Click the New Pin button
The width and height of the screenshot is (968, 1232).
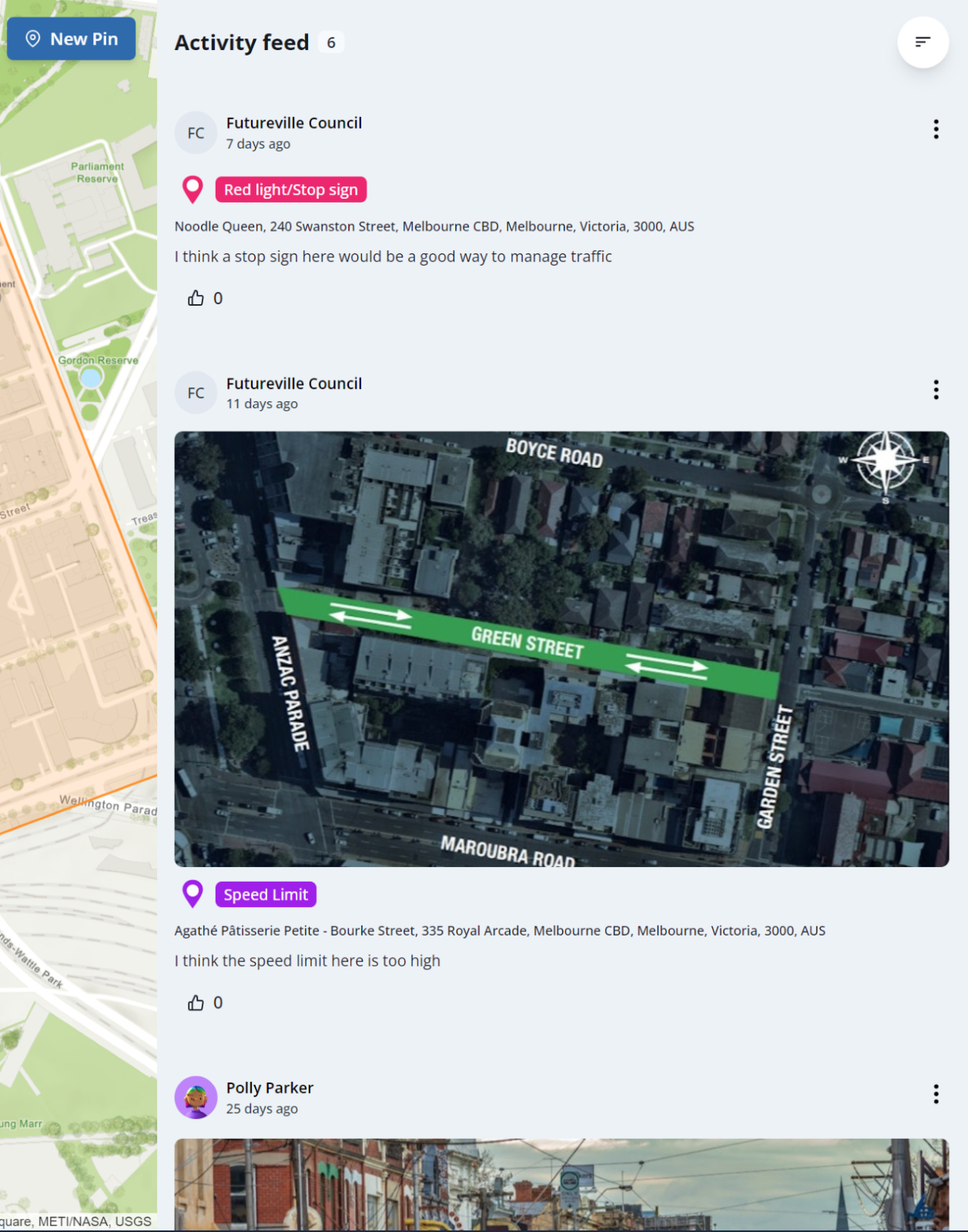71,38
